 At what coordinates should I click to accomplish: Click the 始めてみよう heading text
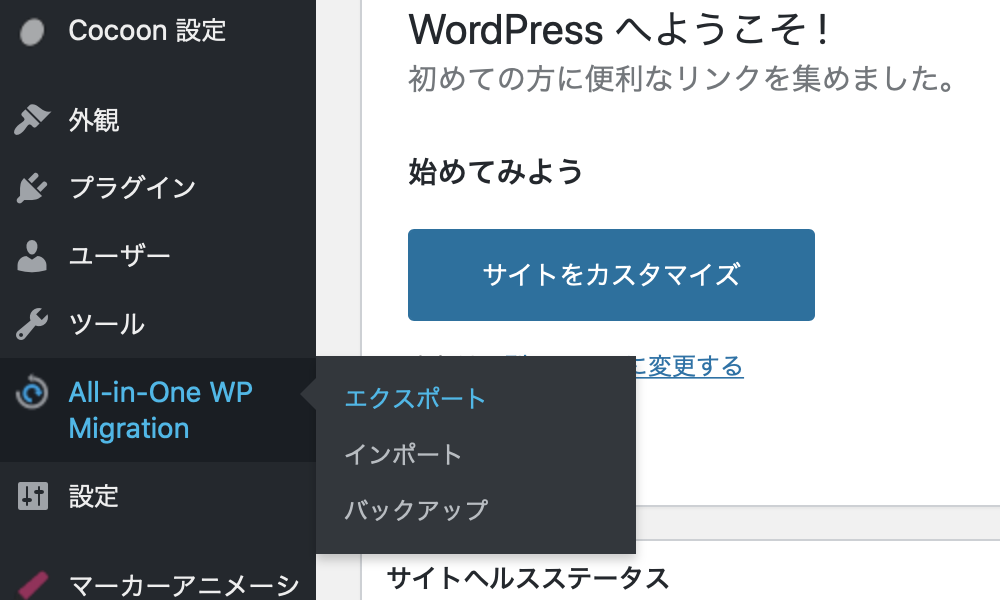(496, 172)
